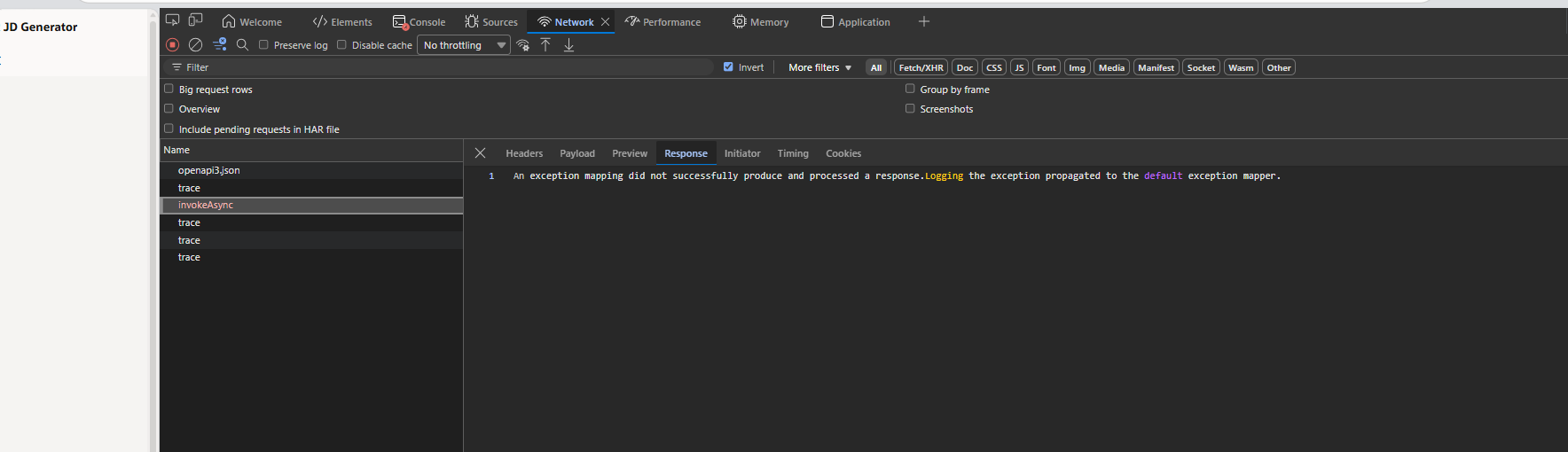Open network conditions wifi gear icon
This screenshot has height=452, width=1568.
coord(523,45)
